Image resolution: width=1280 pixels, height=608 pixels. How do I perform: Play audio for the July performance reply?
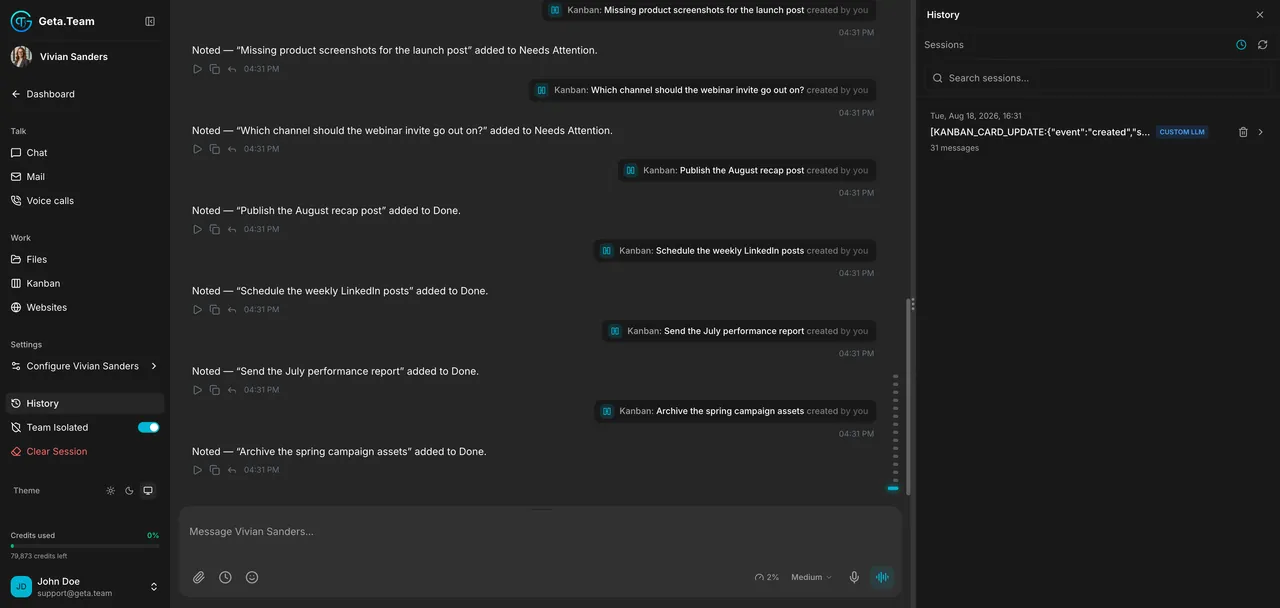point(197,390)
